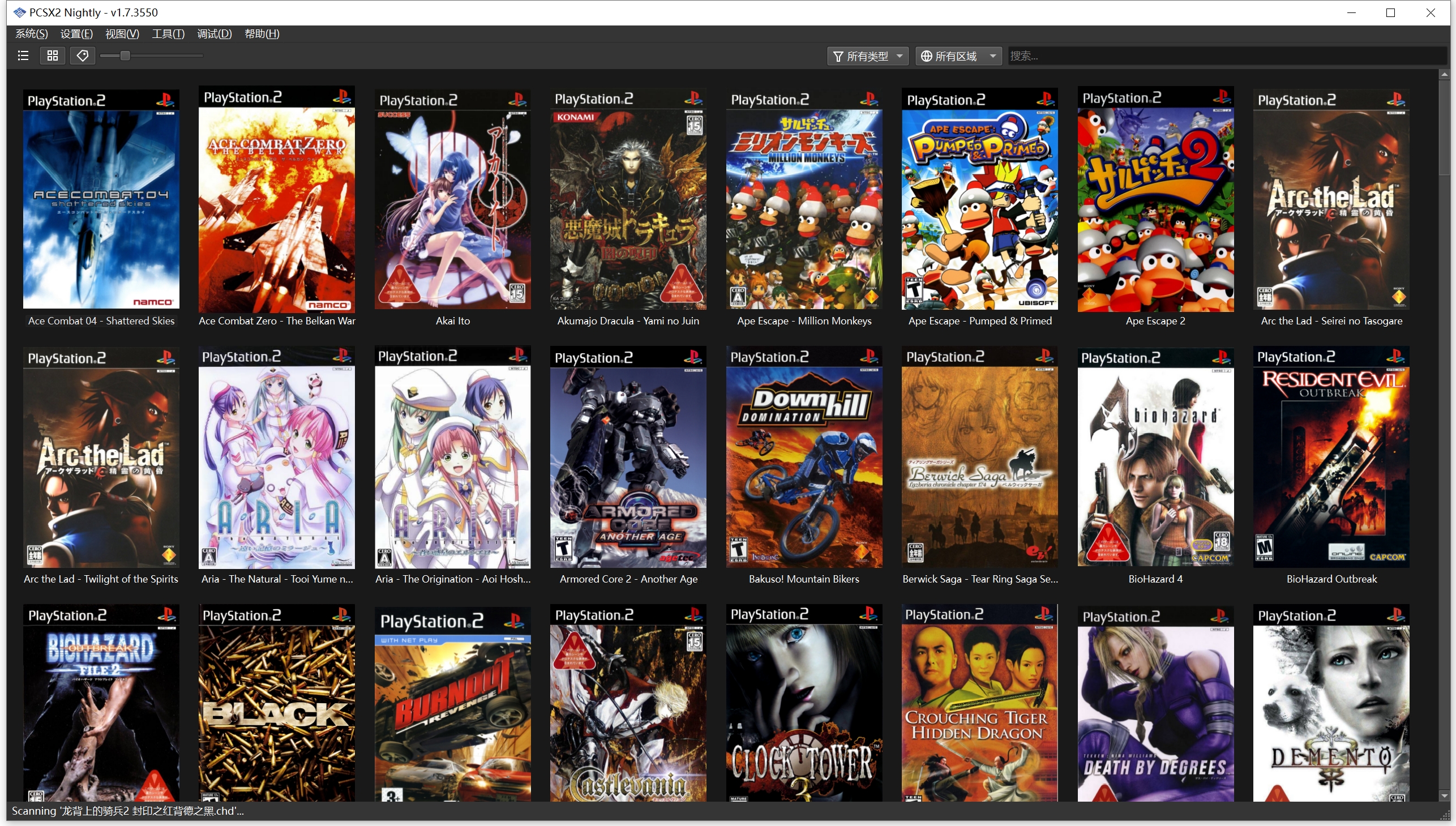Viewport: 1456px width, 826px height.
Task: Click 'Ape Escape - Million Monkeys' label
Action: point(804,321)
